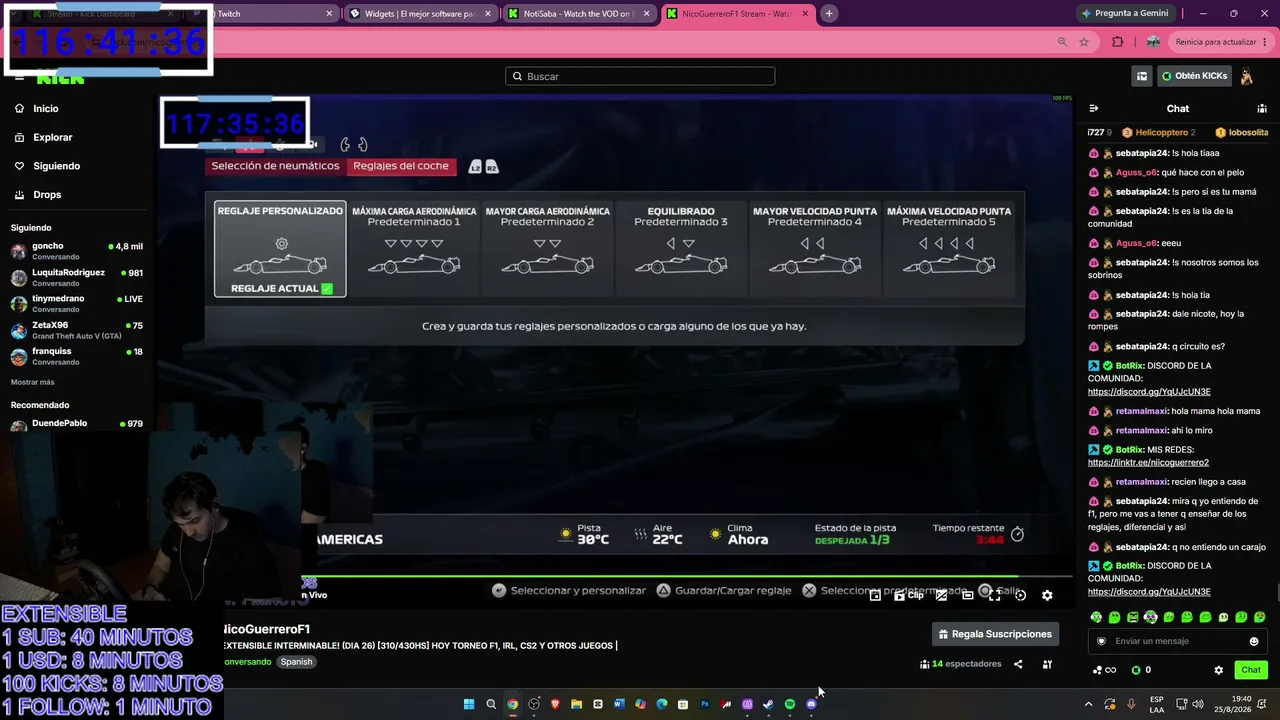Open Steam from the taskbar
1280x720 pixels.
point(768,704)
